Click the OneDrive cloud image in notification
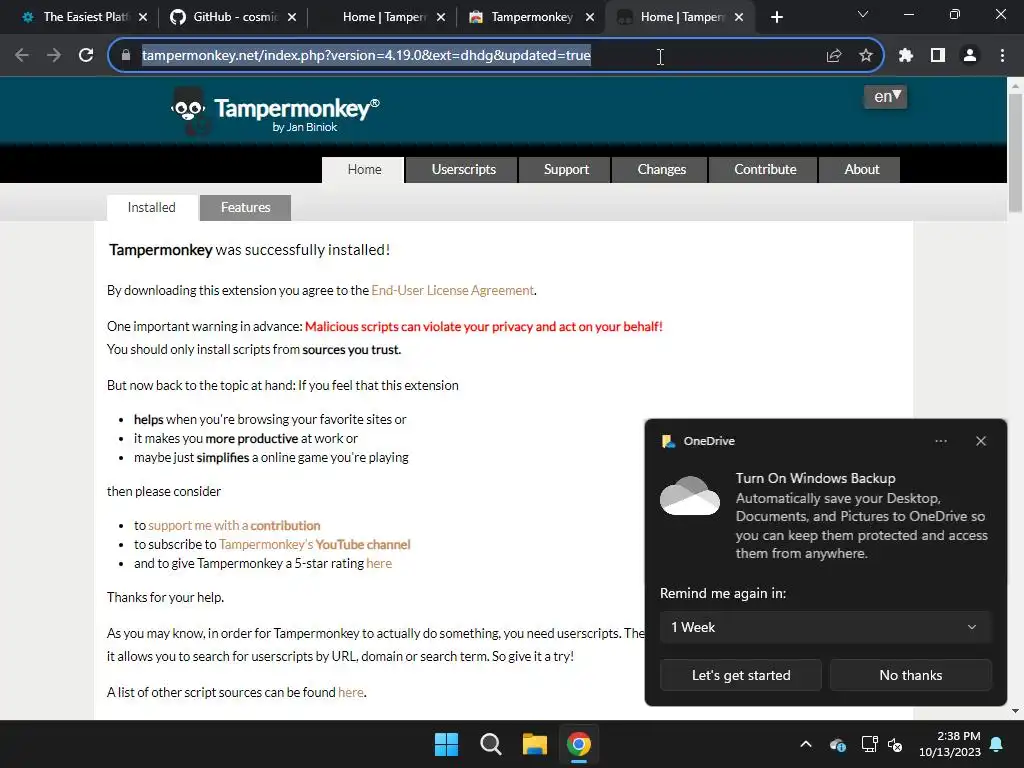 (x=690, y=496)
